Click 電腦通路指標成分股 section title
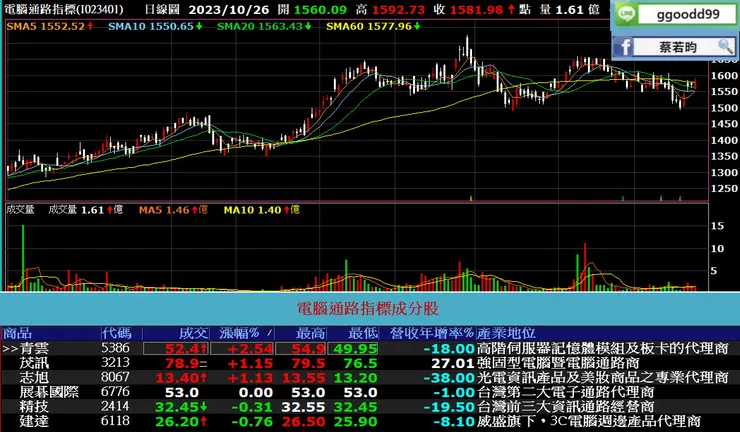This screenshot has height=432, width=740. [x=368, y=309]
